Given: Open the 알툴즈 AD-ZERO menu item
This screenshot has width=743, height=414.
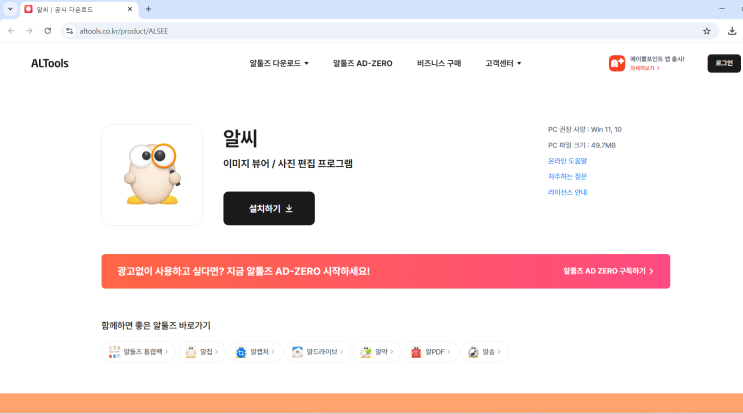Looking at the screenshot, I should [x=362, y=63].
